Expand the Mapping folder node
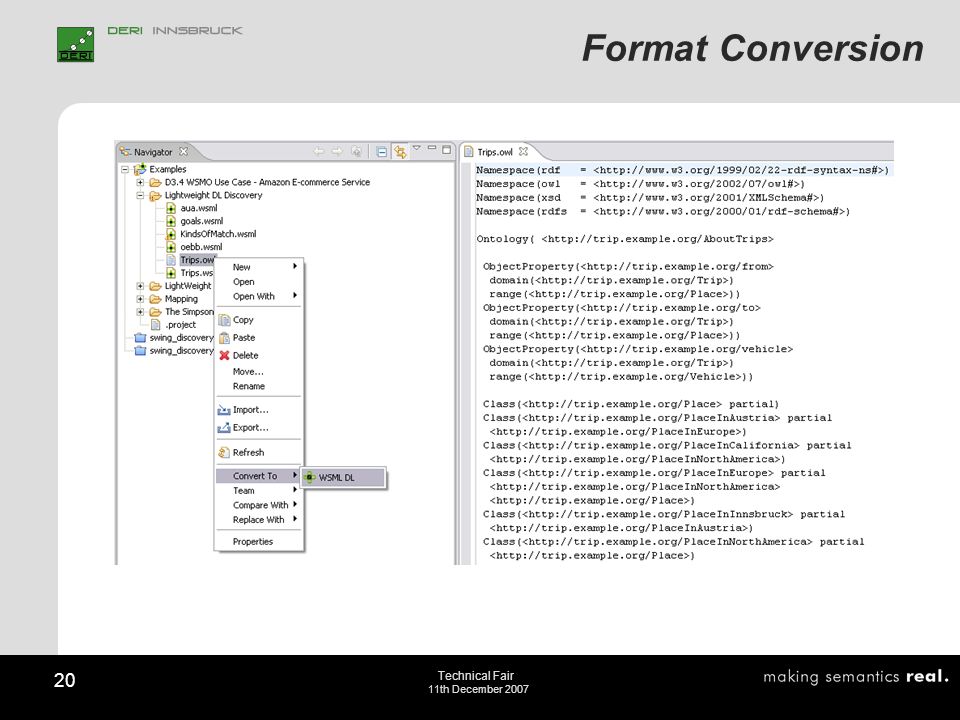960x720 pixels. point(140,299)
